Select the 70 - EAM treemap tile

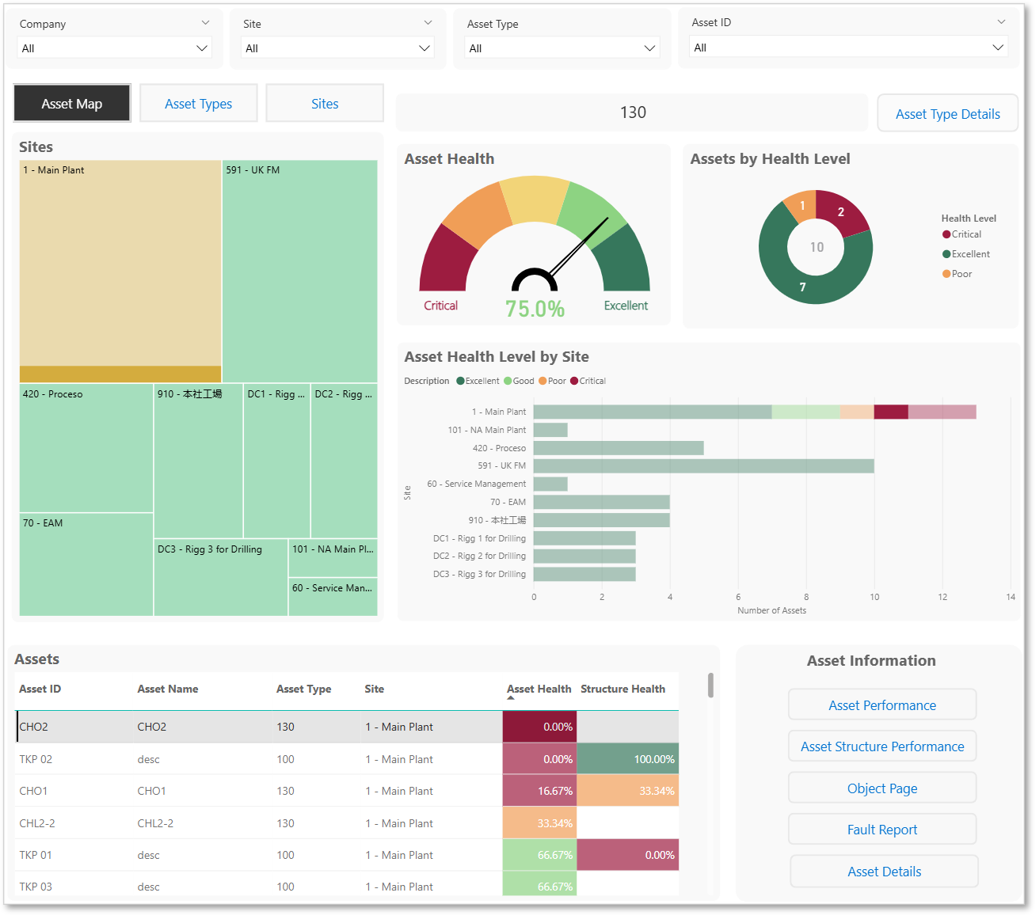(x=86, y=564)
